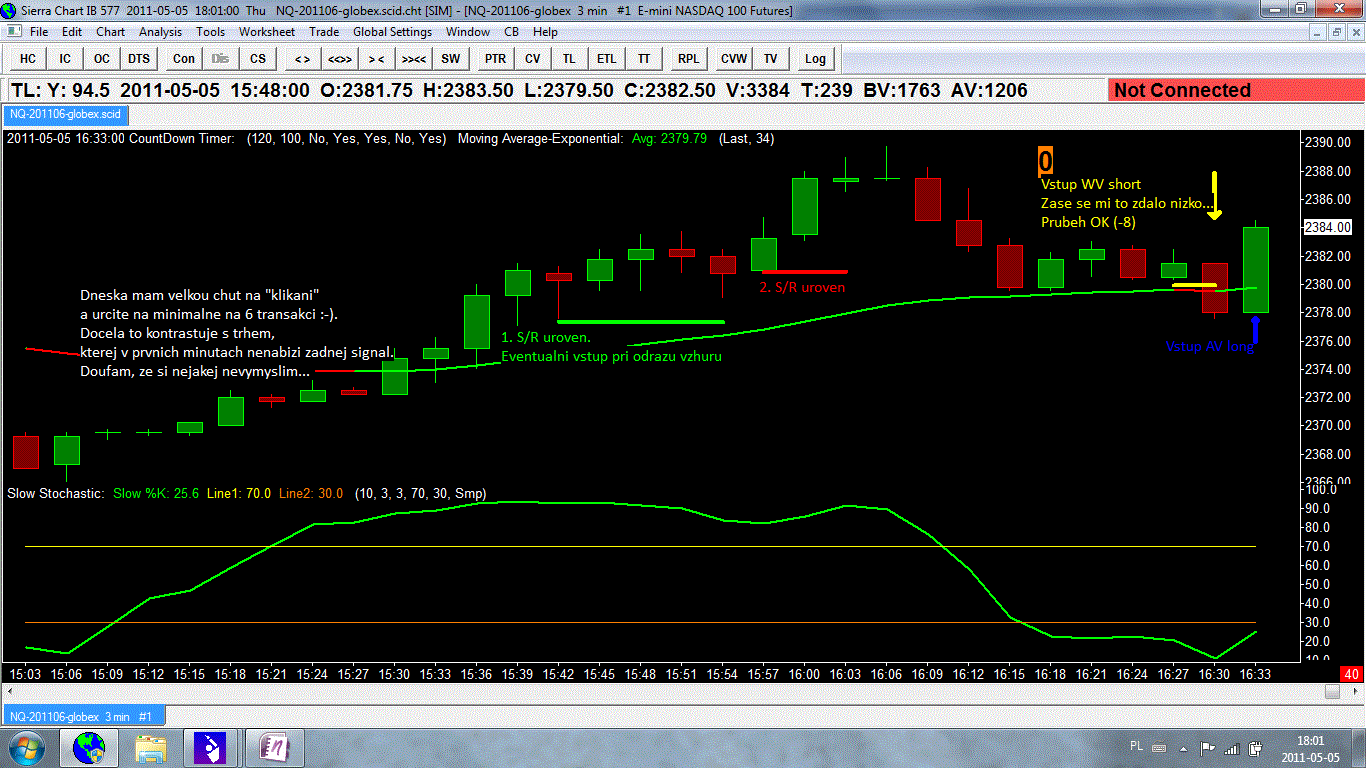Click the '1. S/R uroven.' chart annotation
This screenshot has height=768, width=1366.
(546, 337)
